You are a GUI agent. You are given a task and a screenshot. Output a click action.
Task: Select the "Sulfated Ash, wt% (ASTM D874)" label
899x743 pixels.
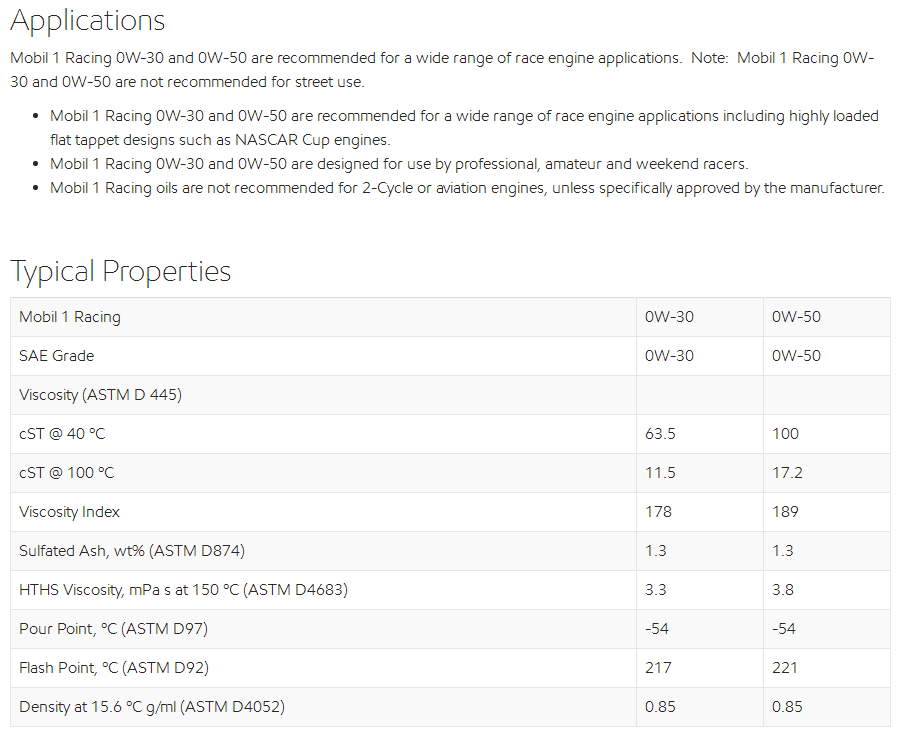coord(132,551)
